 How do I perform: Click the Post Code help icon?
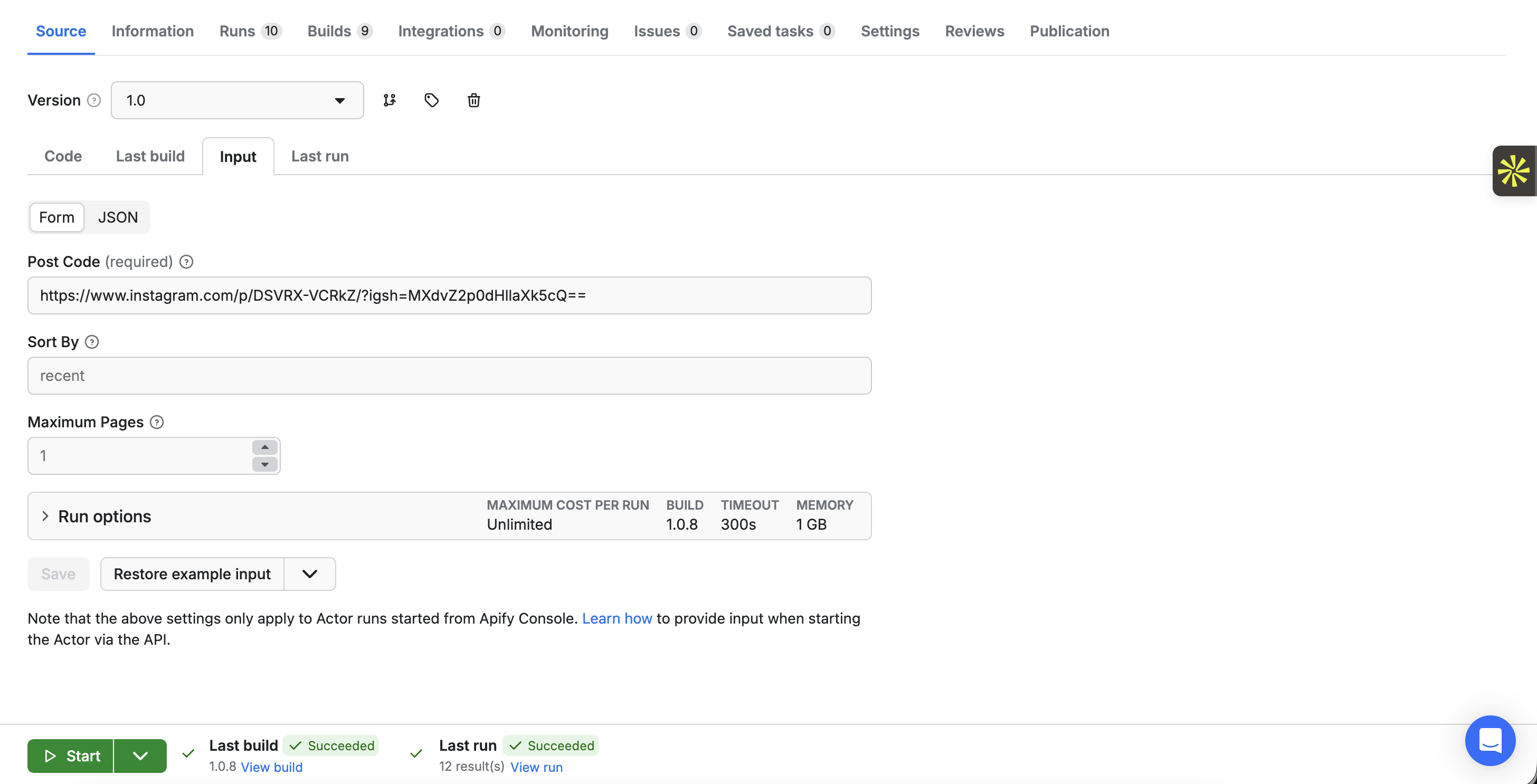tap(186, 262)
